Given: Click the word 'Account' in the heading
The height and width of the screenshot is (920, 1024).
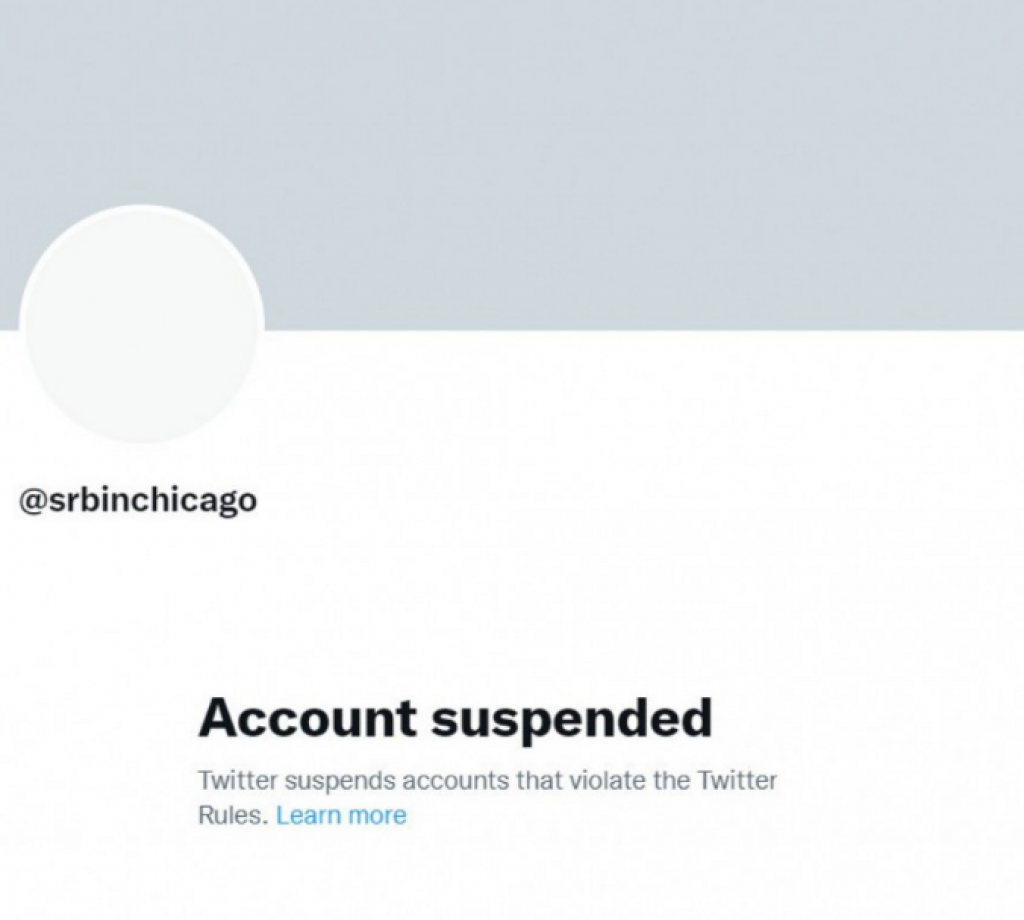Looking at the screenshot, I should (x=308, y=717).
